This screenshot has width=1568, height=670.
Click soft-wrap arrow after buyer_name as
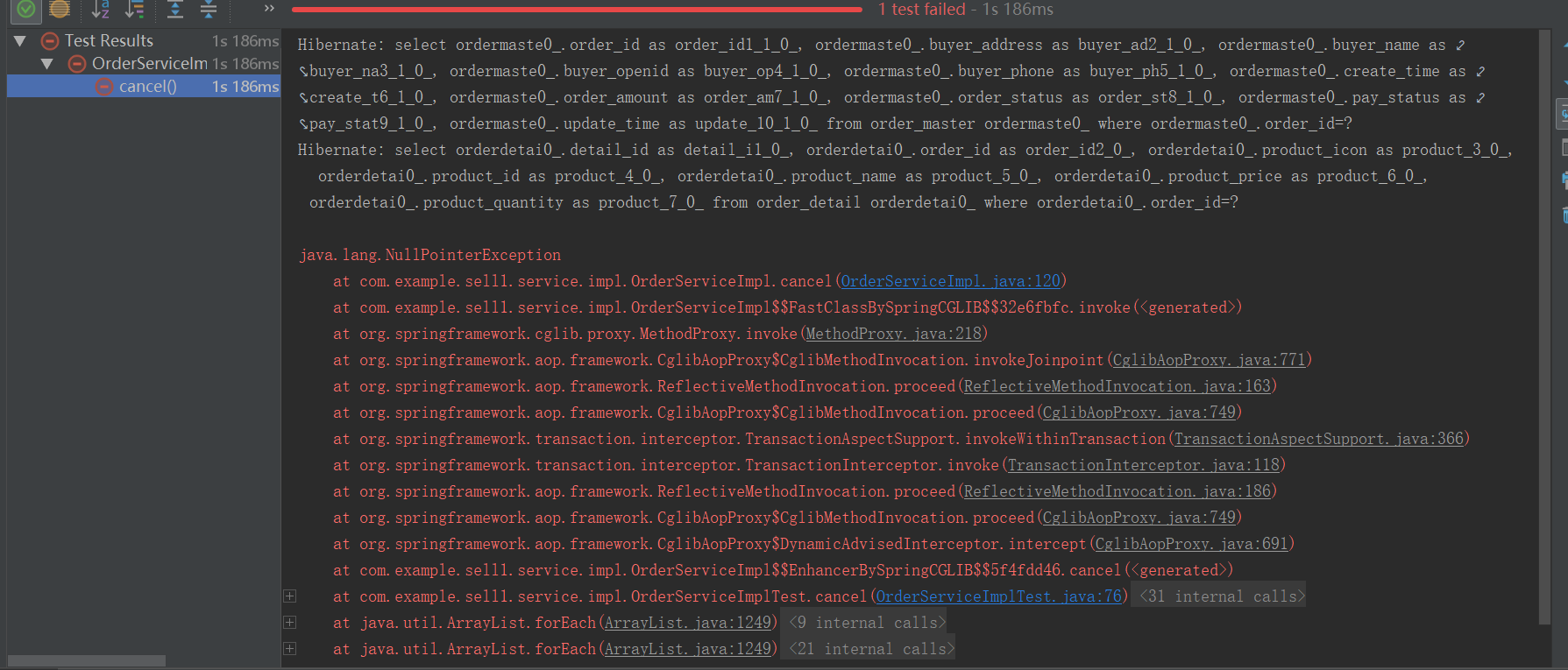pyautogui.click(x=1460, y=46)
